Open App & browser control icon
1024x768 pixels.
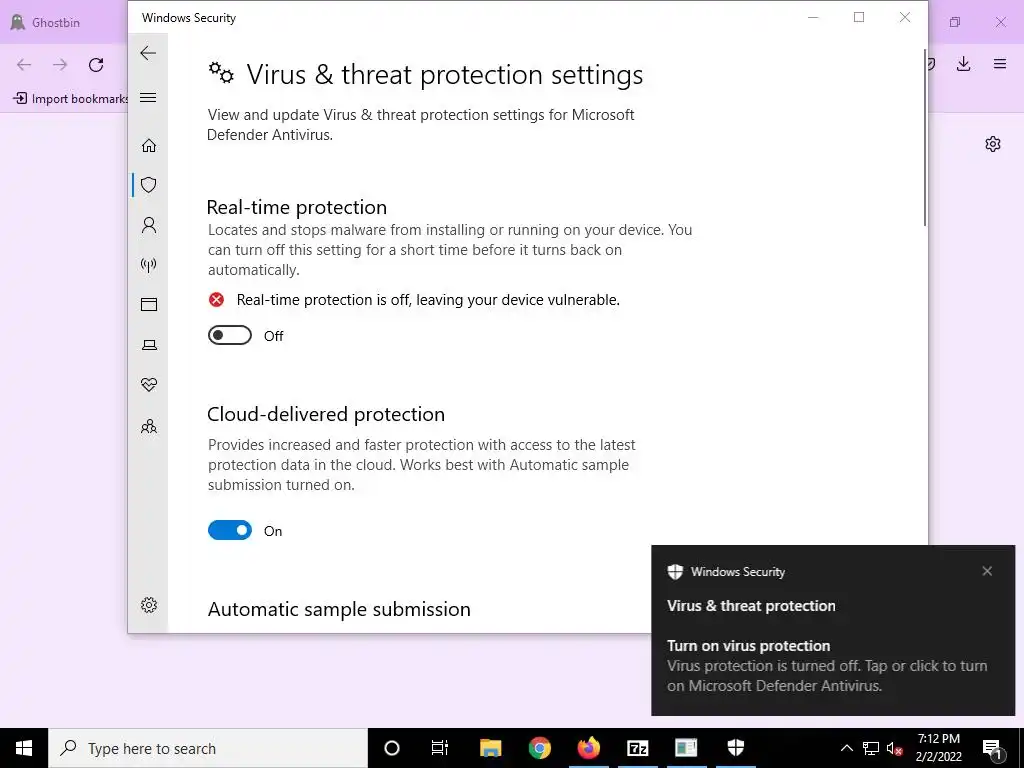coord(149,304)
